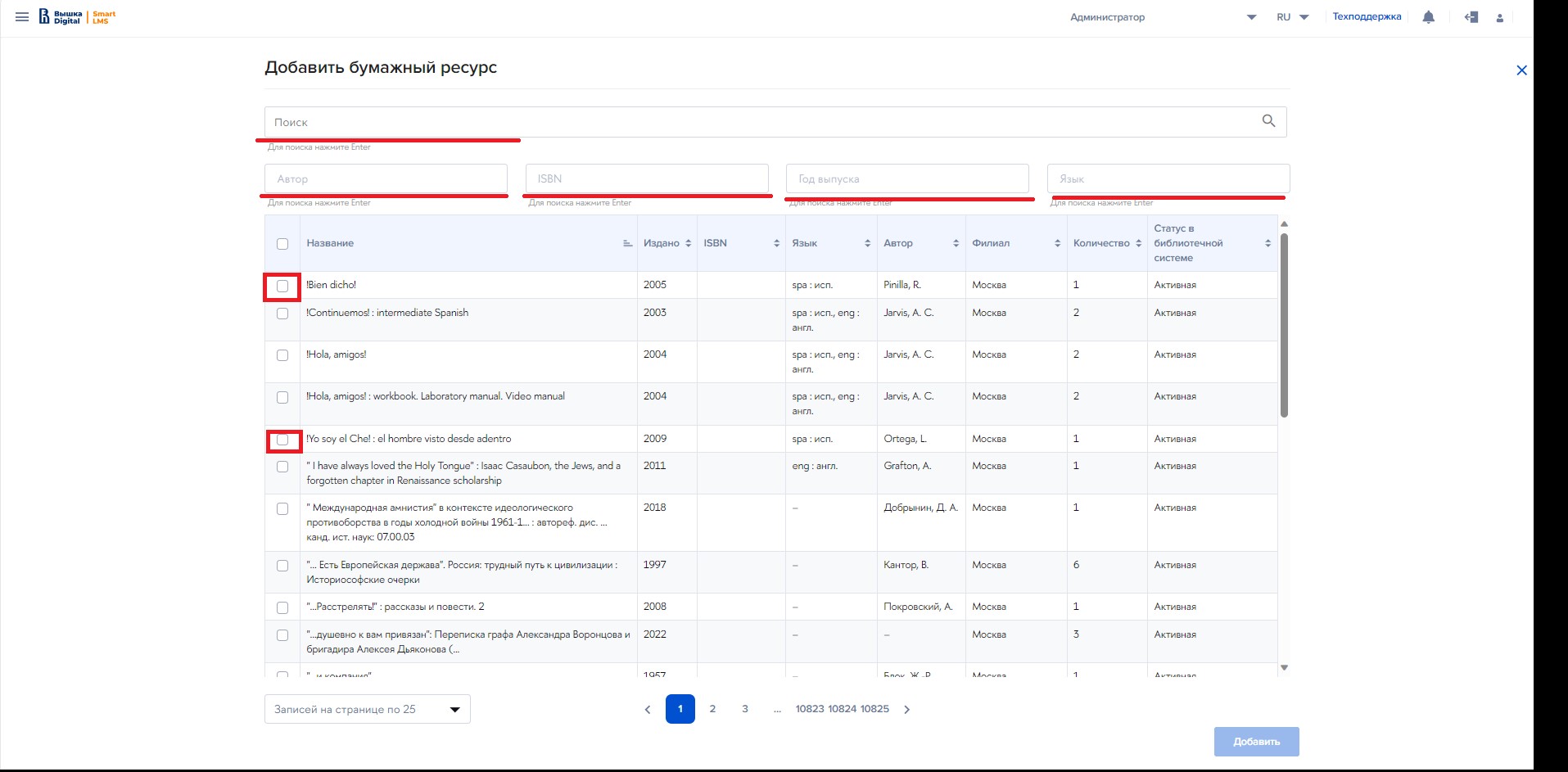The image size is (1568, 772).
Task: Sort table by Название column icon
Action: [627, 243]
